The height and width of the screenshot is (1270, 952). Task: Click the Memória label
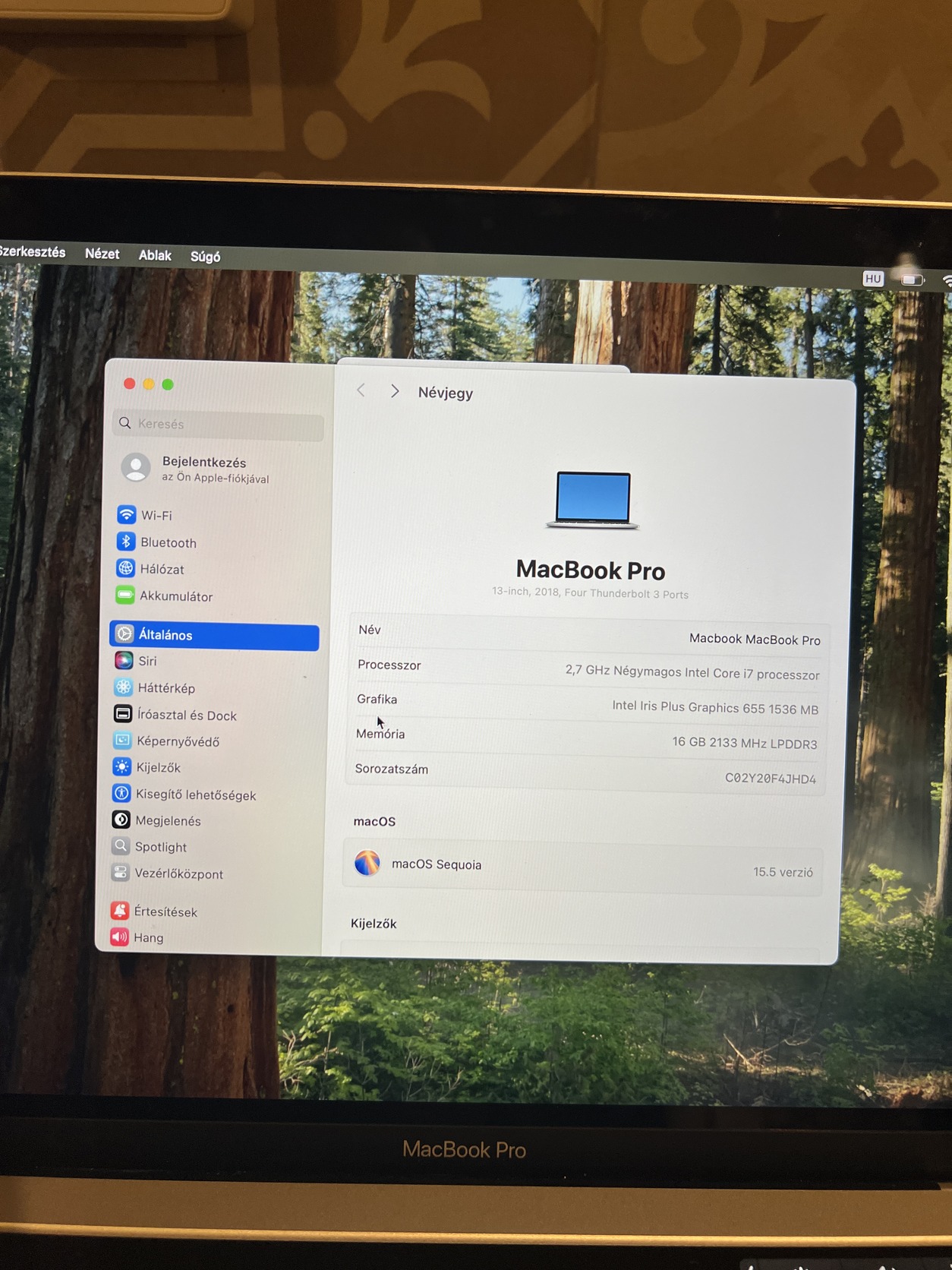click(x=380, y=734)
